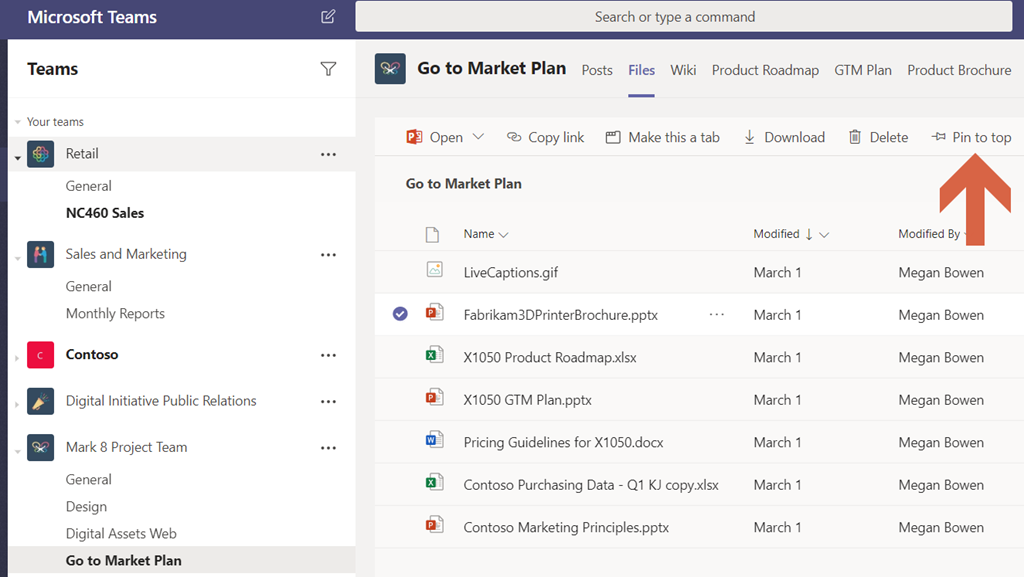Deselect the Fabrikam3DPrinterBrochure.pptx checkmark
The height and width of the screenshot is (577, 1024).
click(400, 314)
